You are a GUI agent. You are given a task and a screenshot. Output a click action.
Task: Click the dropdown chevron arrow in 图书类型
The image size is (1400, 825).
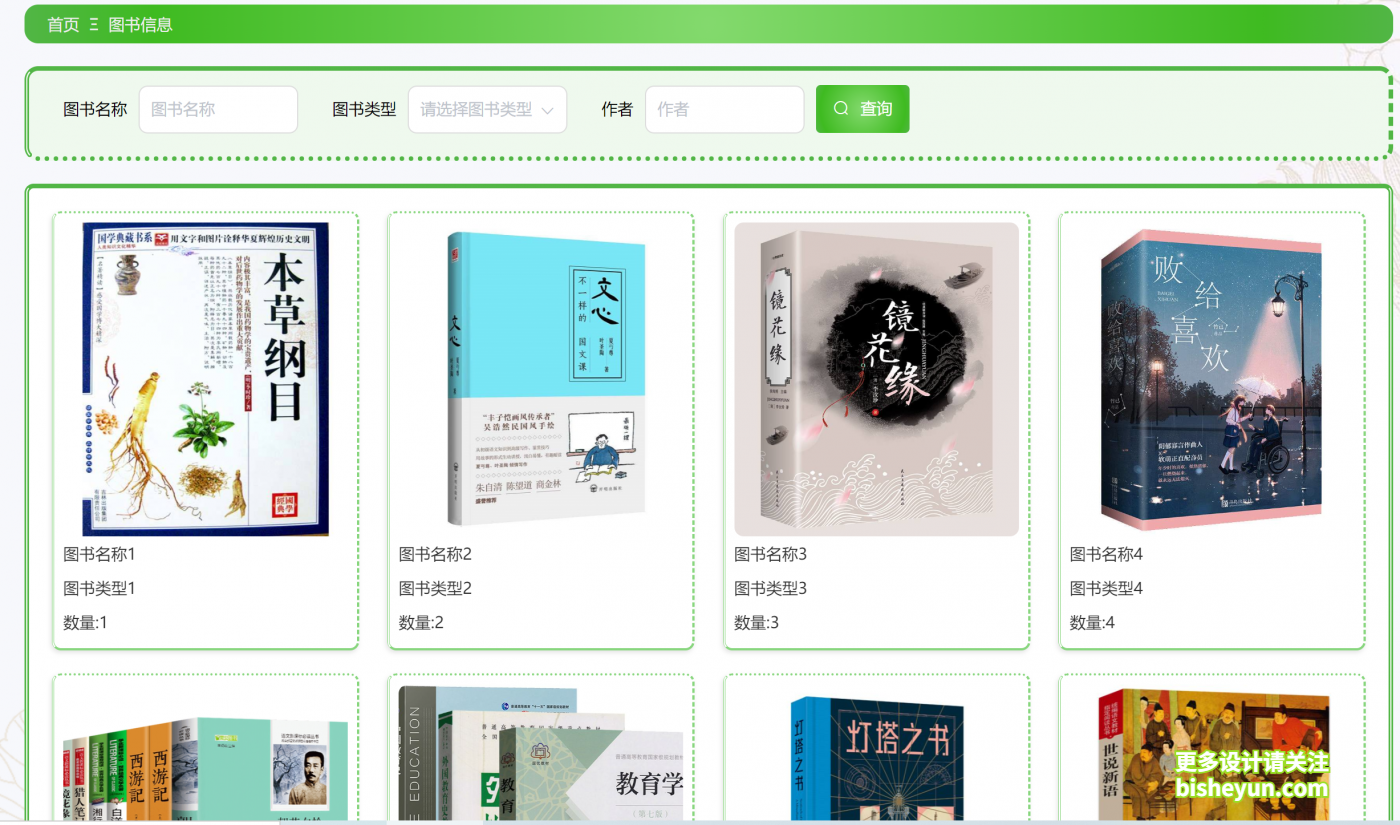pos(547,110)
